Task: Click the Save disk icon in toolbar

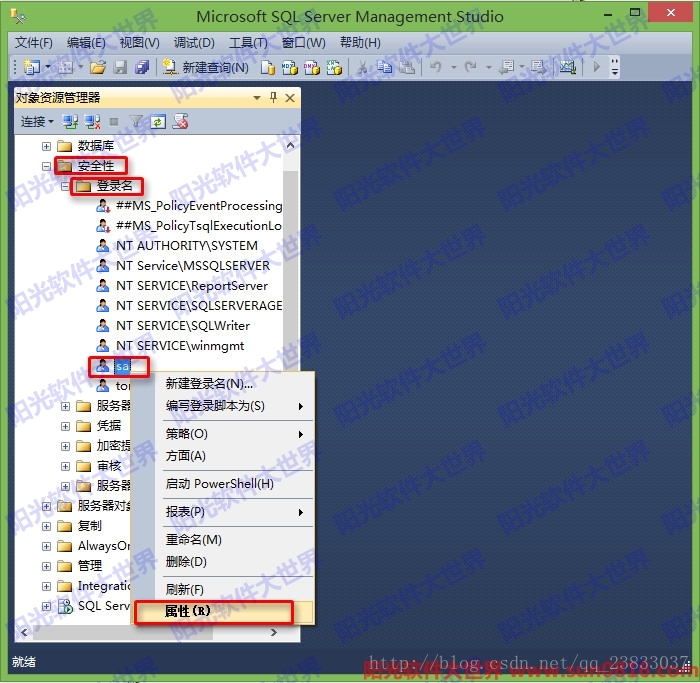Action: tap(120, 67)
